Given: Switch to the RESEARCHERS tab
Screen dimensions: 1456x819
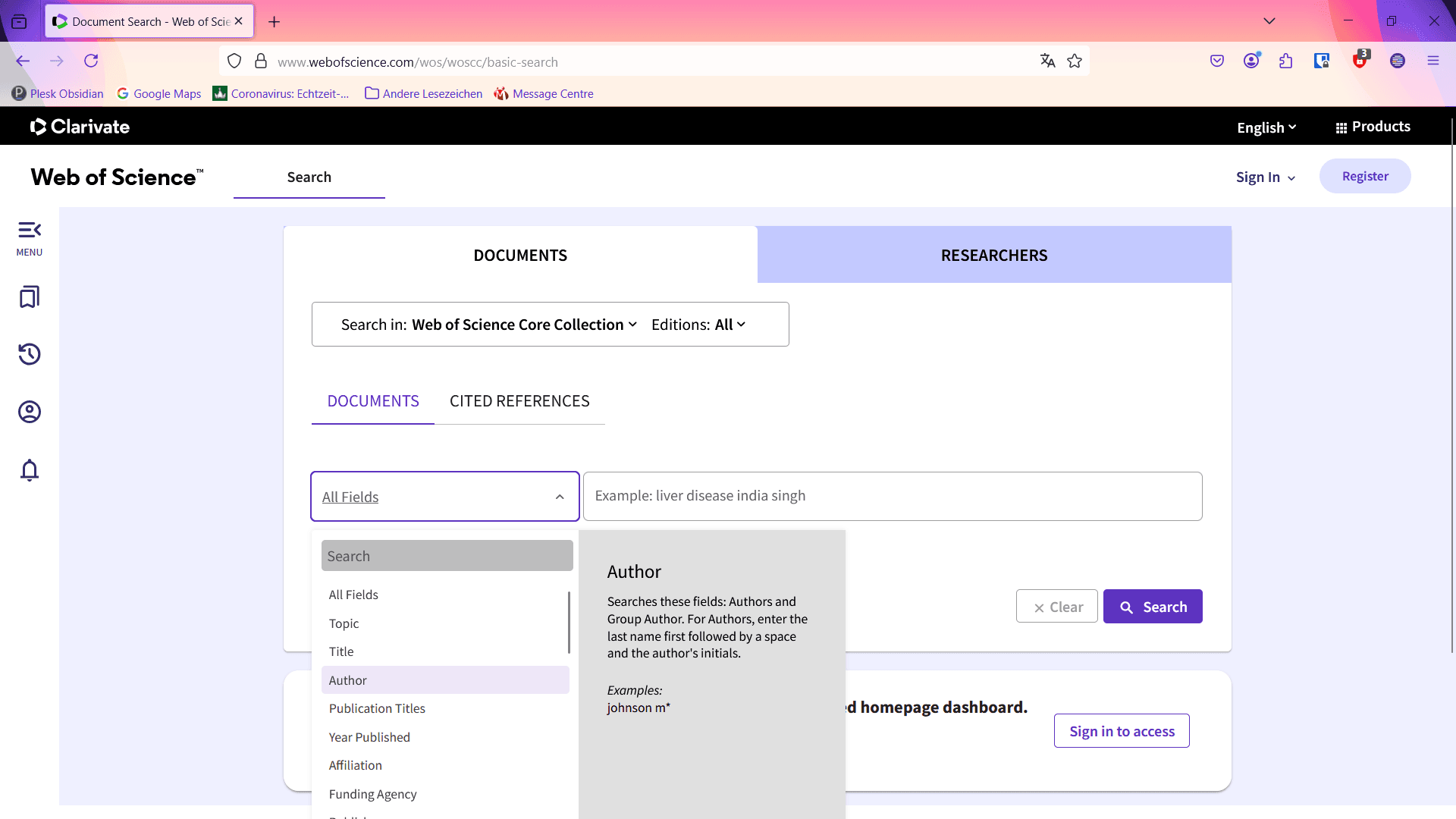Looking at the screenshot, I should click(x=994, y=256).
